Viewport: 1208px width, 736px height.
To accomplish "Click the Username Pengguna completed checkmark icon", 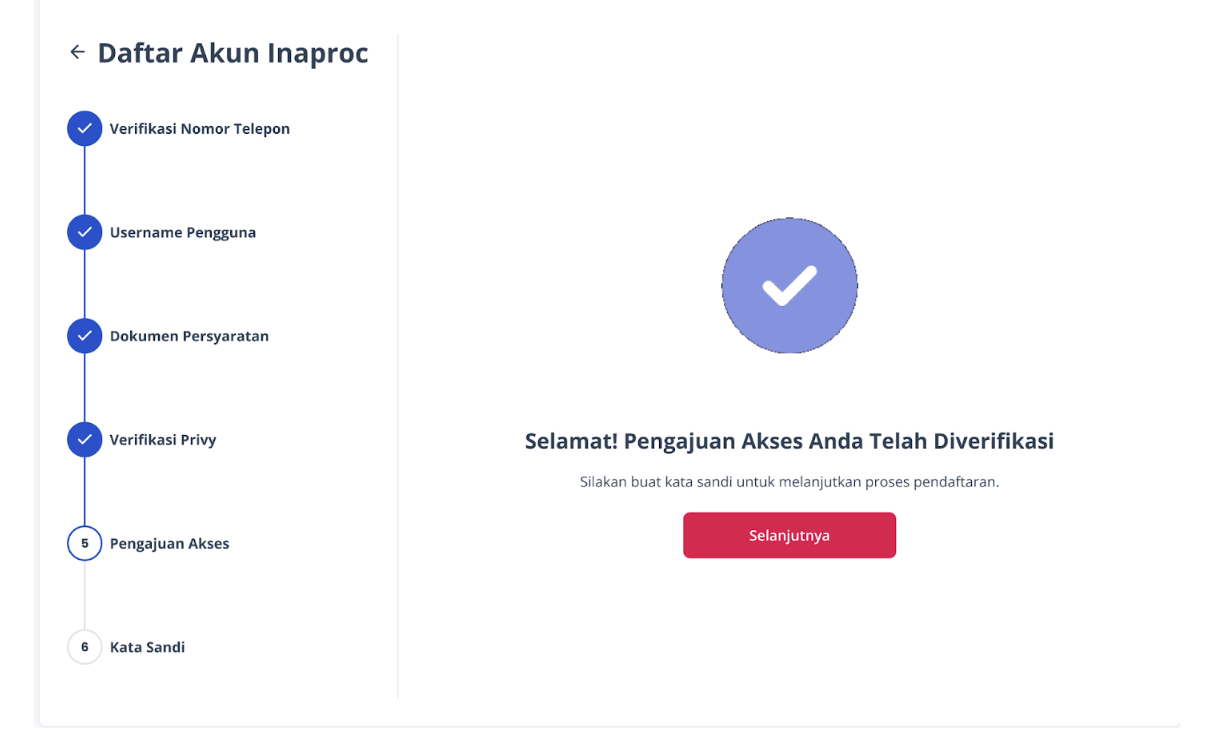I will tap(84, 232).
